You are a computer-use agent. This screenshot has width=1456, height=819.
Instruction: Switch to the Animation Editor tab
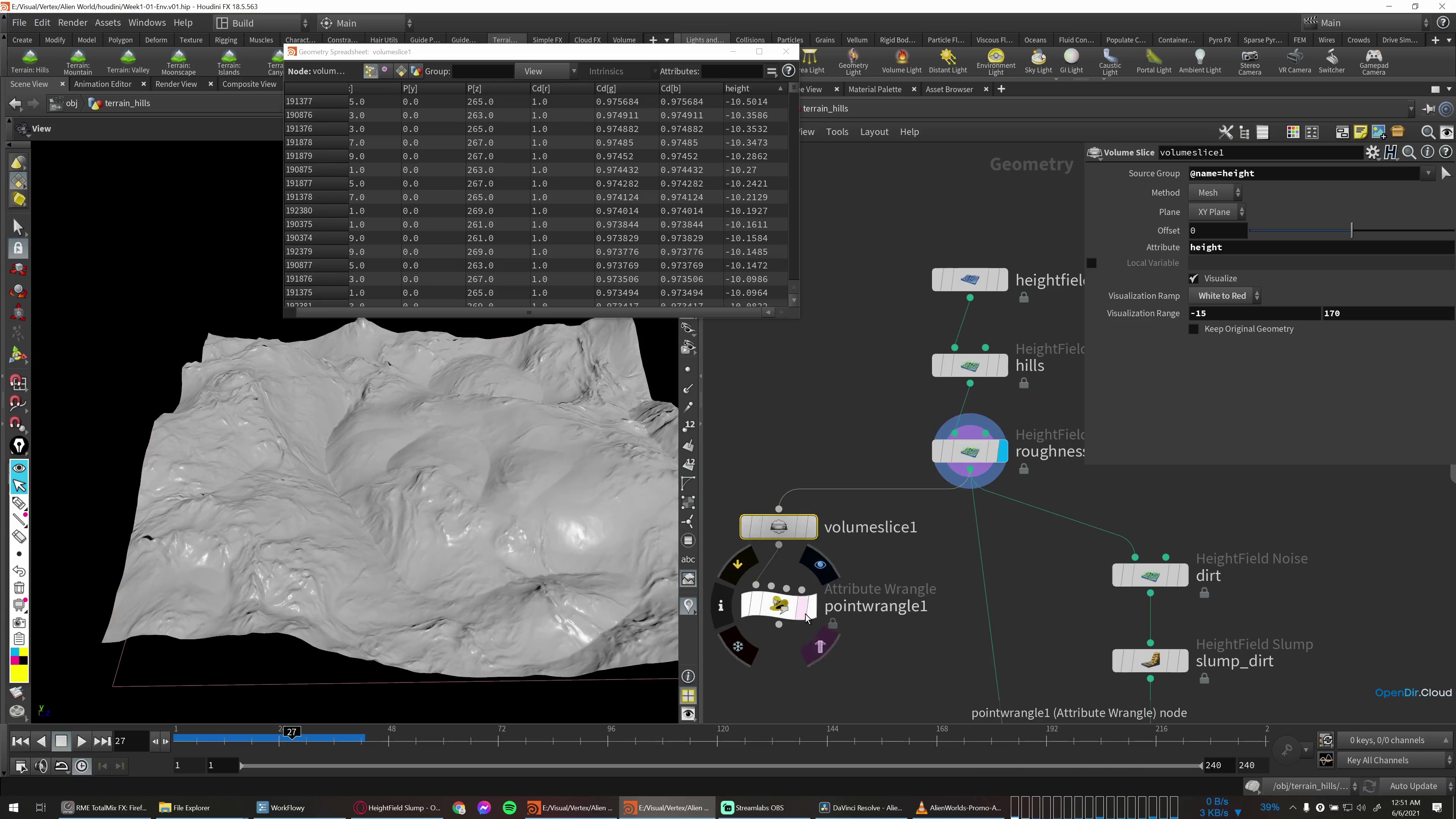pos(102,84)
